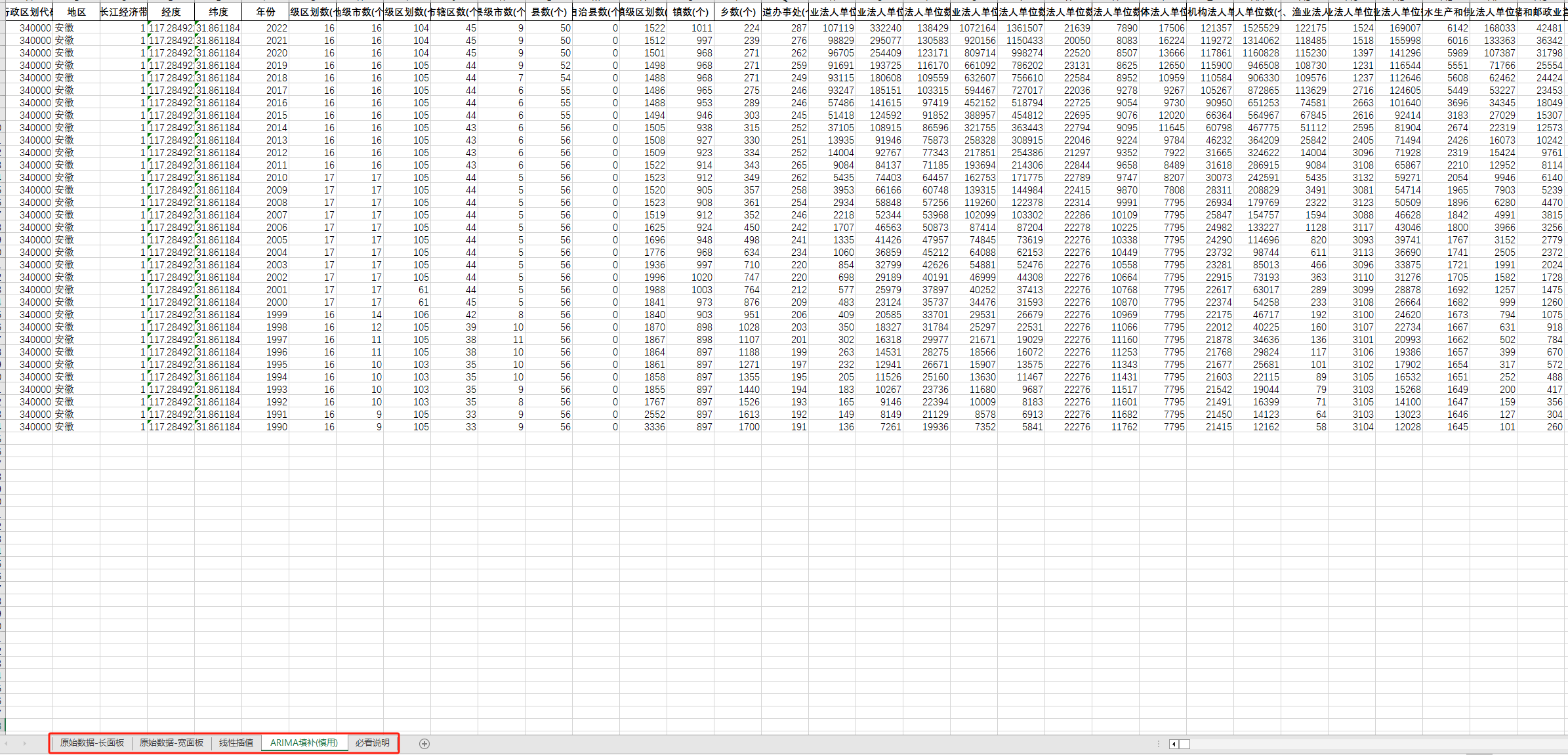
Task: Select the 乡数(个) header cell
Action: (x=738, y=12)
